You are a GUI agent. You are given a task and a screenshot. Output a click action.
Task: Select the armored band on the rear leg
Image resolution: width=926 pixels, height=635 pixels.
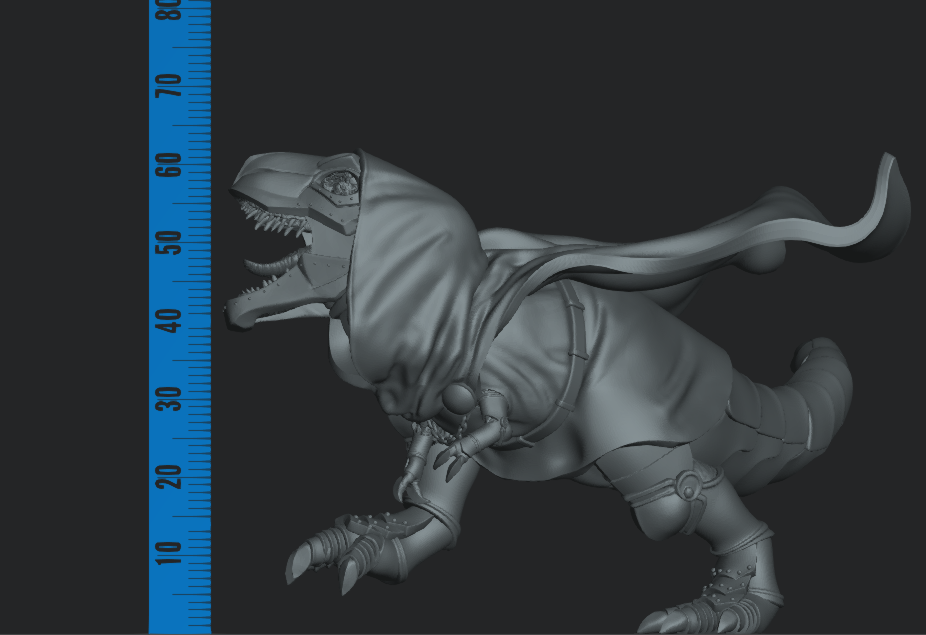690,485
